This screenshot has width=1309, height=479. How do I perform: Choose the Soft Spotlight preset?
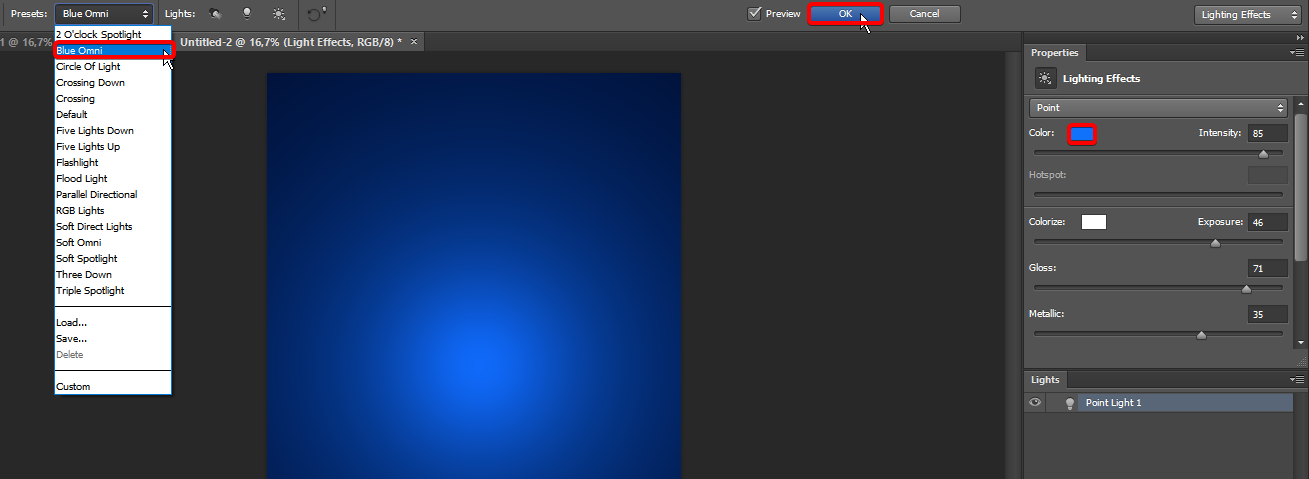(x=113, y=259)
